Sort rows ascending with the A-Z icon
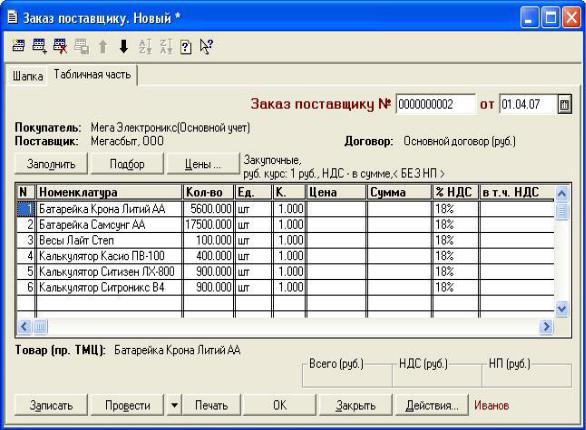 tap(145, 47)
